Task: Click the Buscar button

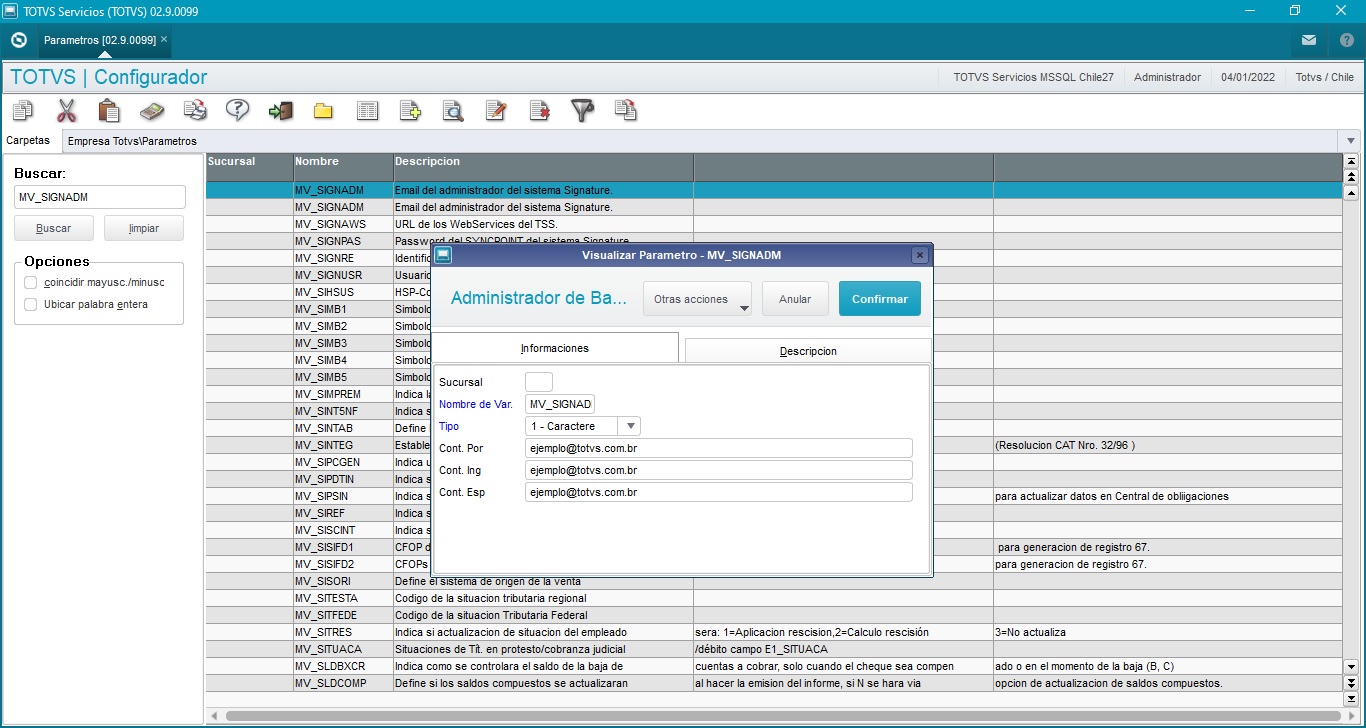Action: click(54, 228)
